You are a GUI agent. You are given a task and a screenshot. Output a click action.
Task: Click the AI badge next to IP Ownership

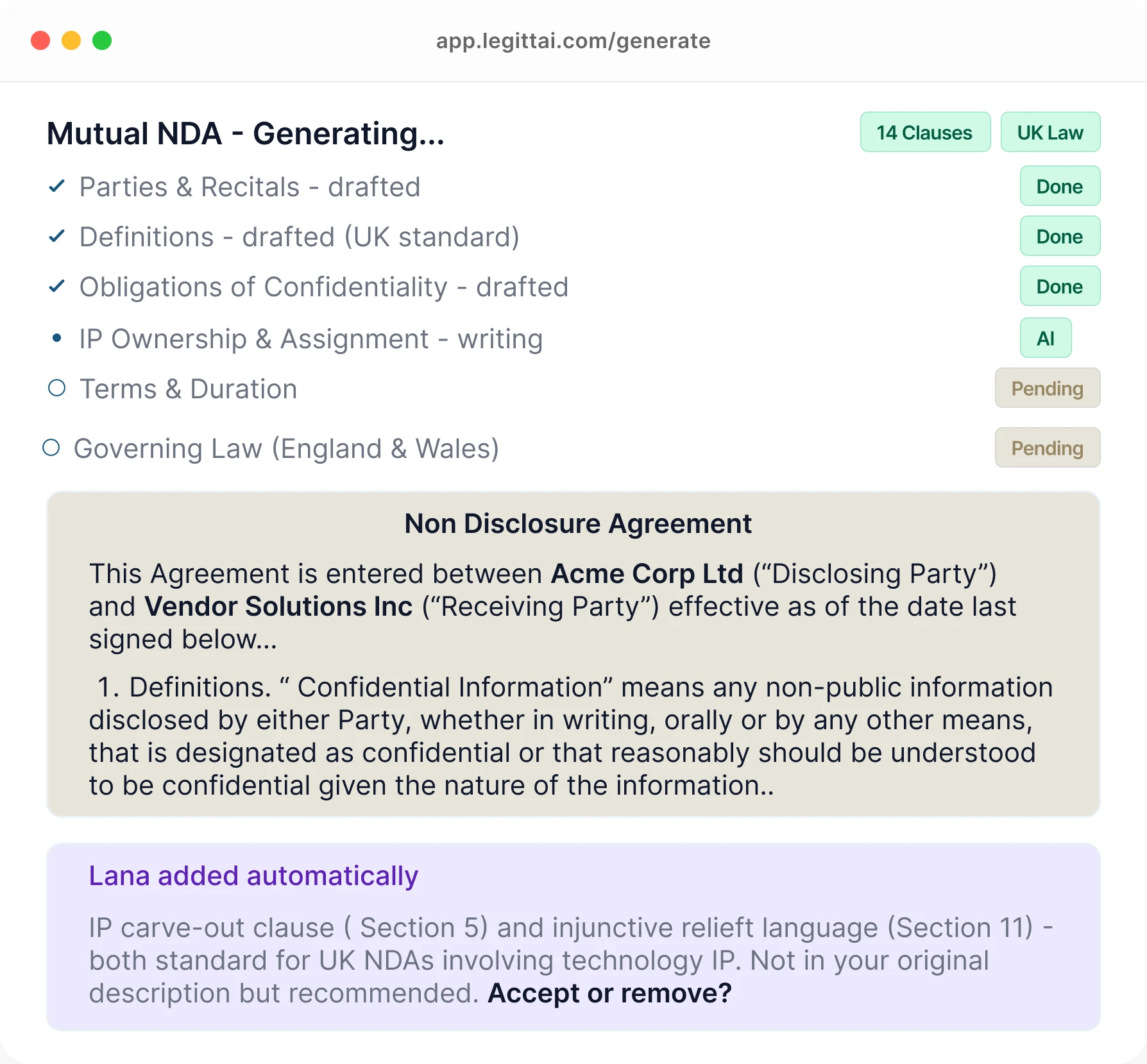point(1046,337)
